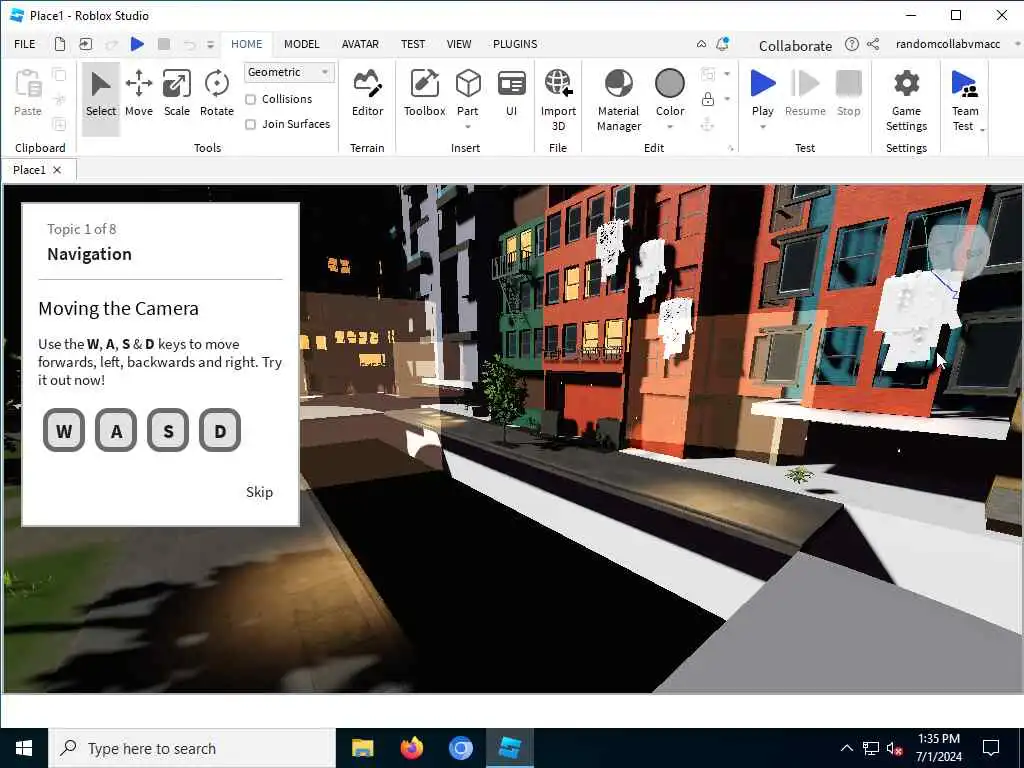1024x768 pixels.
Task: Click the Windows search box
Action: point(192,748)
